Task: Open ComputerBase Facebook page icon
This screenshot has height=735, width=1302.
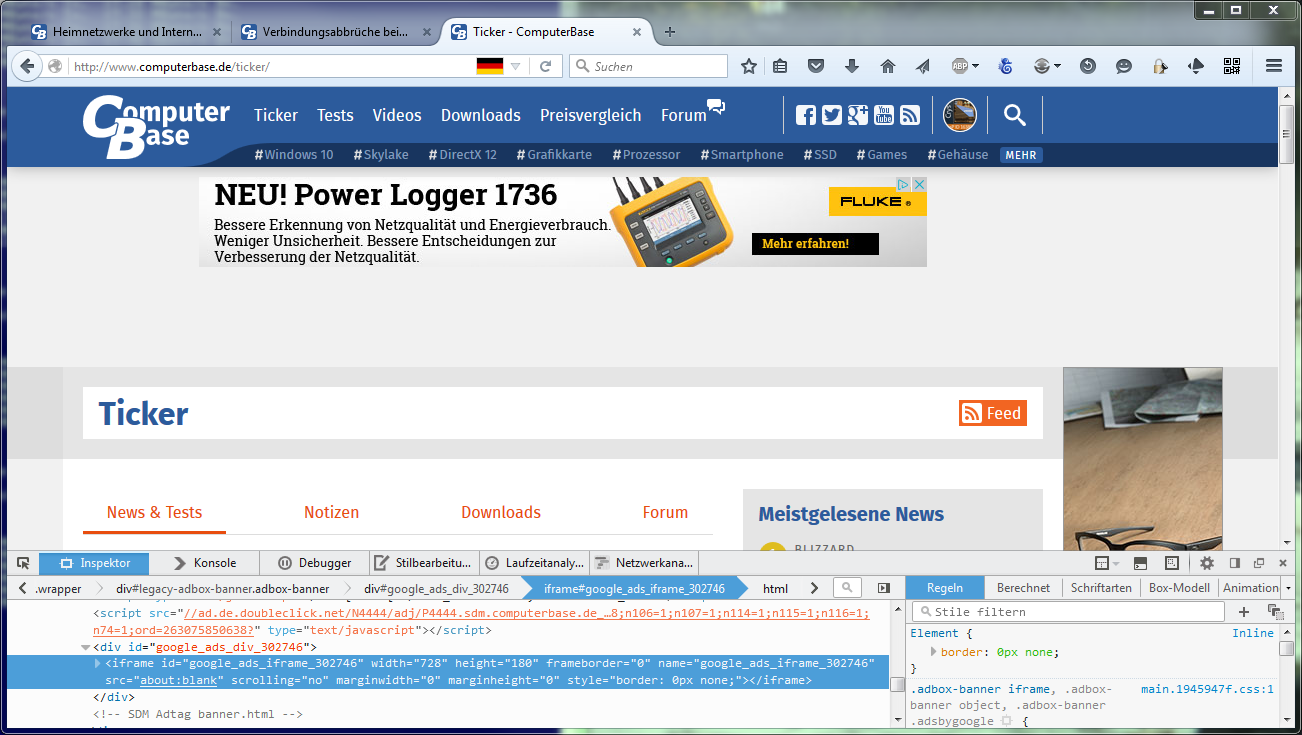Action: [805, 115]
